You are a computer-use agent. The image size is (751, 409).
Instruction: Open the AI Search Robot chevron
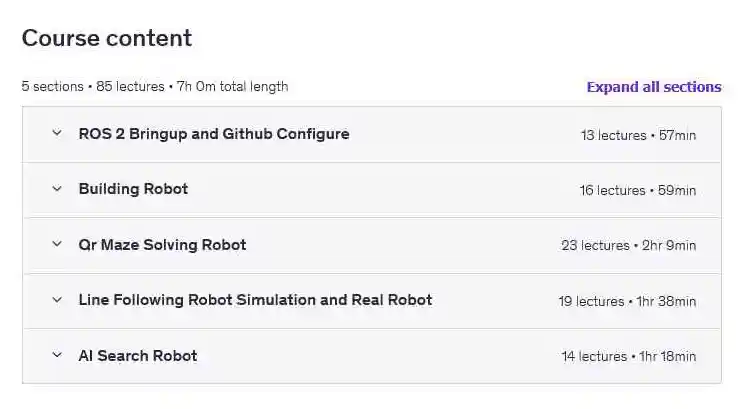point(57,356)
